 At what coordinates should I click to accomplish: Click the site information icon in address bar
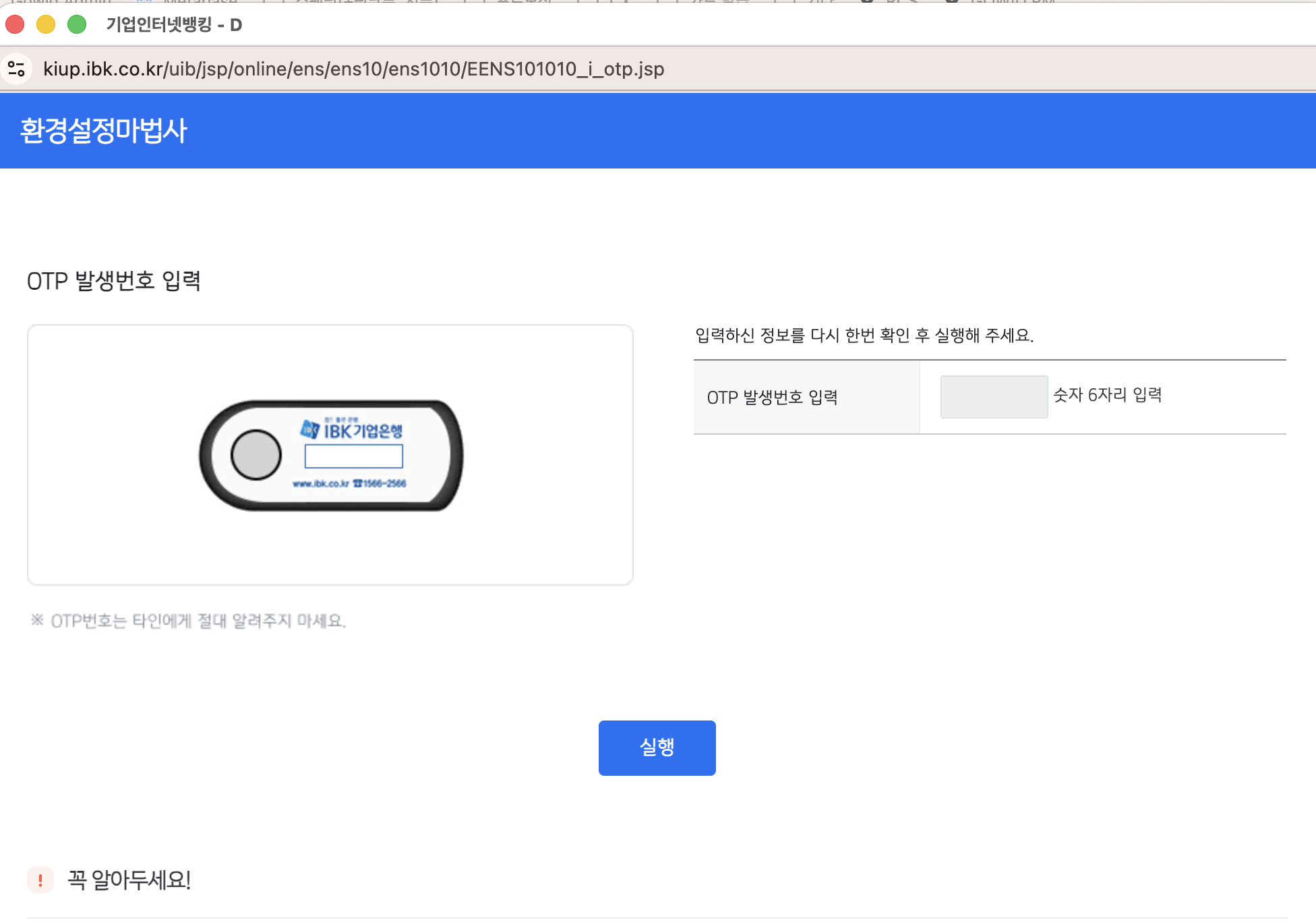[x=16, y=69]
